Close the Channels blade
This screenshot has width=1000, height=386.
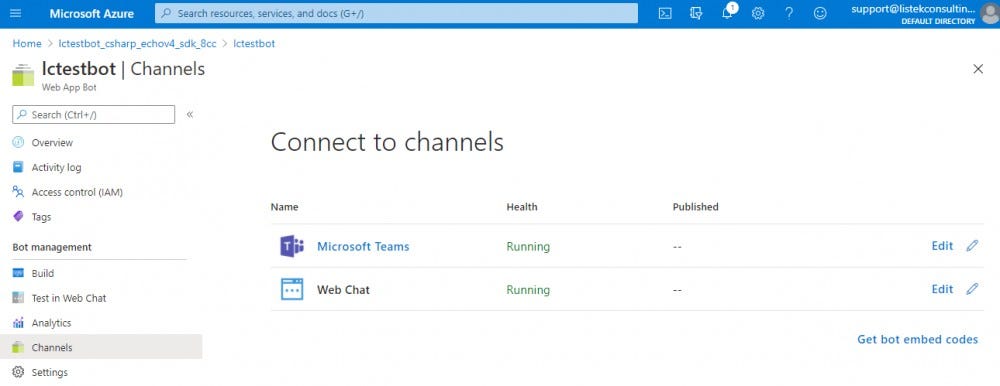[978, 69]
